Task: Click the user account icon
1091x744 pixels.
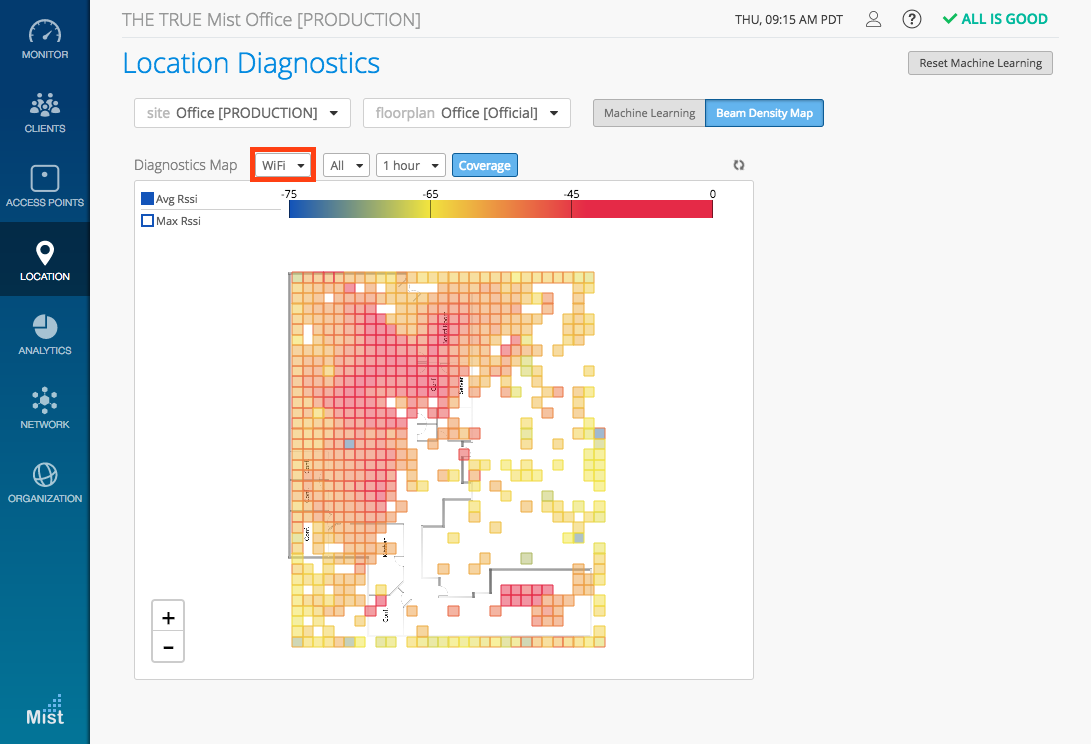Action: (873, 19)
